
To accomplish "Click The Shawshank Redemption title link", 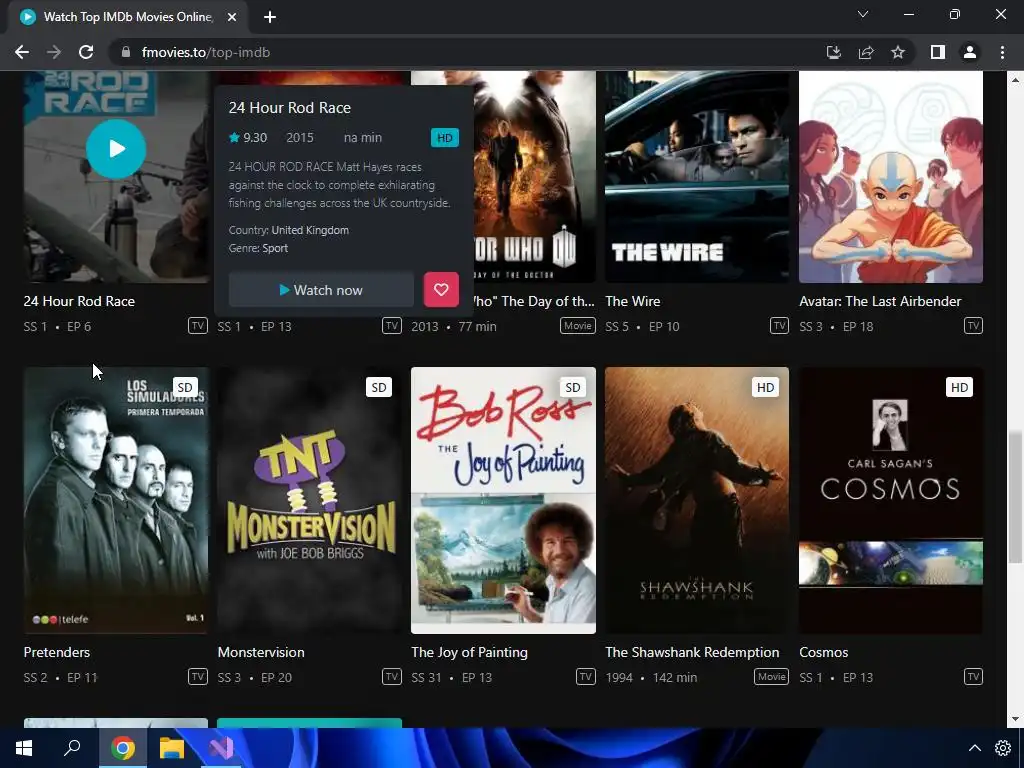I will point(692,652).
